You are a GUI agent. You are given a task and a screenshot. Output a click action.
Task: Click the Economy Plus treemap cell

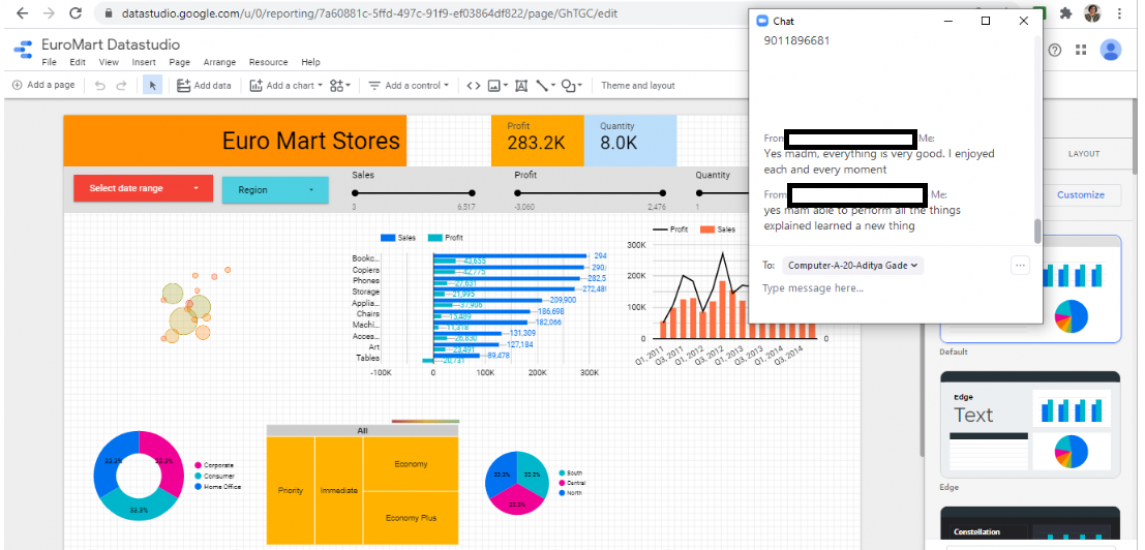(x=411, y=517)
